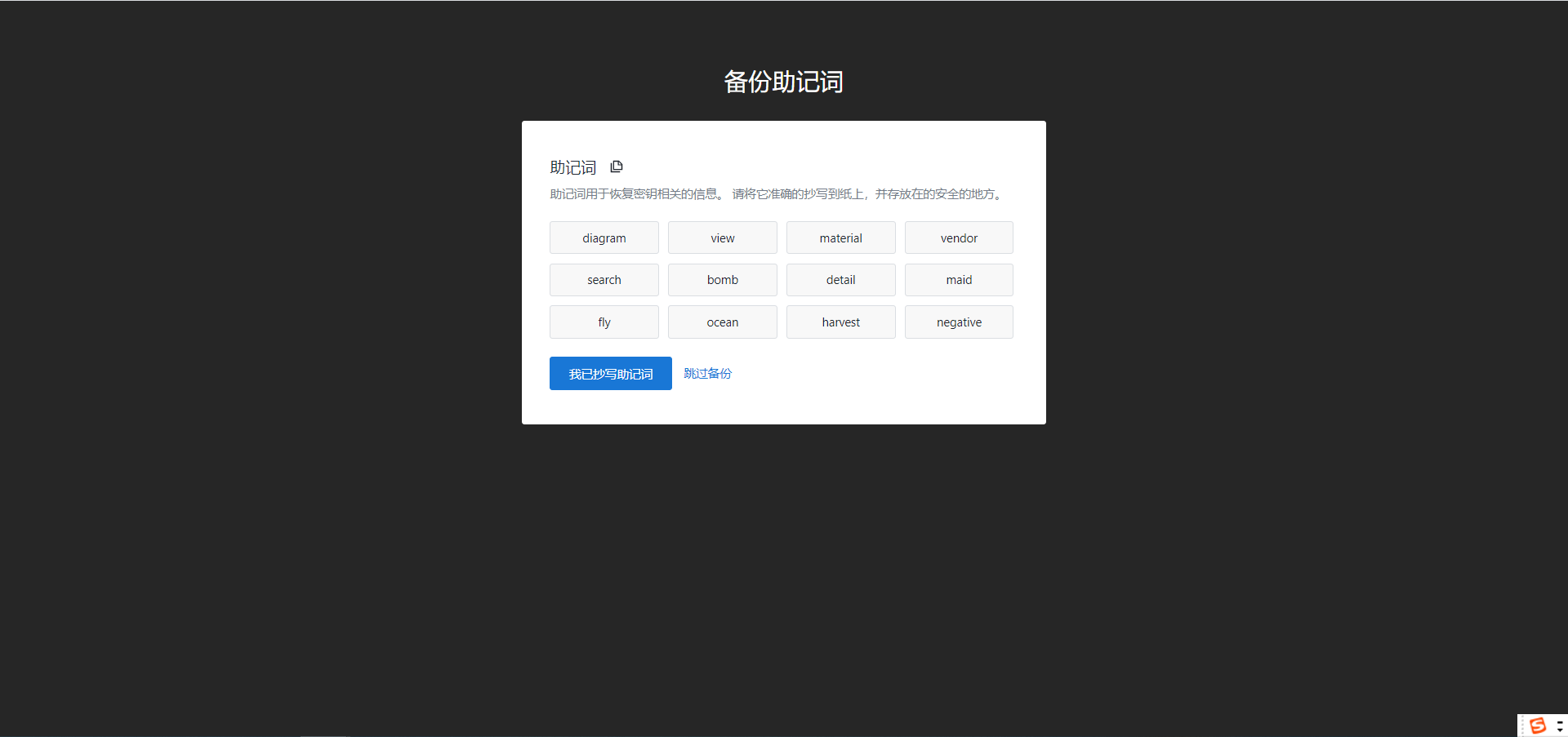The image size is (1568, 737).
Task: Select the word negative
Action: pos(959,322)
